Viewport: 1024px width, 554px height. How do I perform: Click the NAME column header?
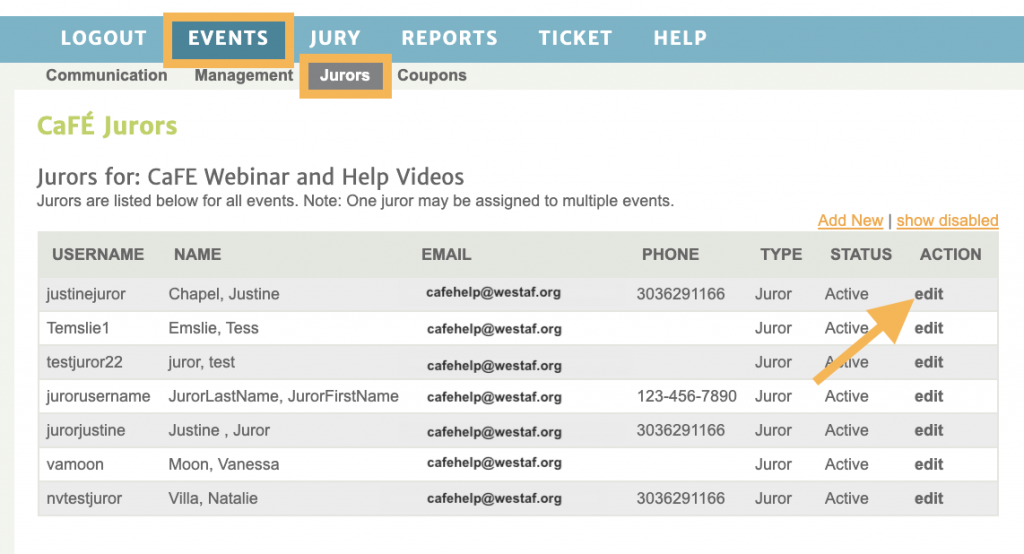tap(197, 254)
